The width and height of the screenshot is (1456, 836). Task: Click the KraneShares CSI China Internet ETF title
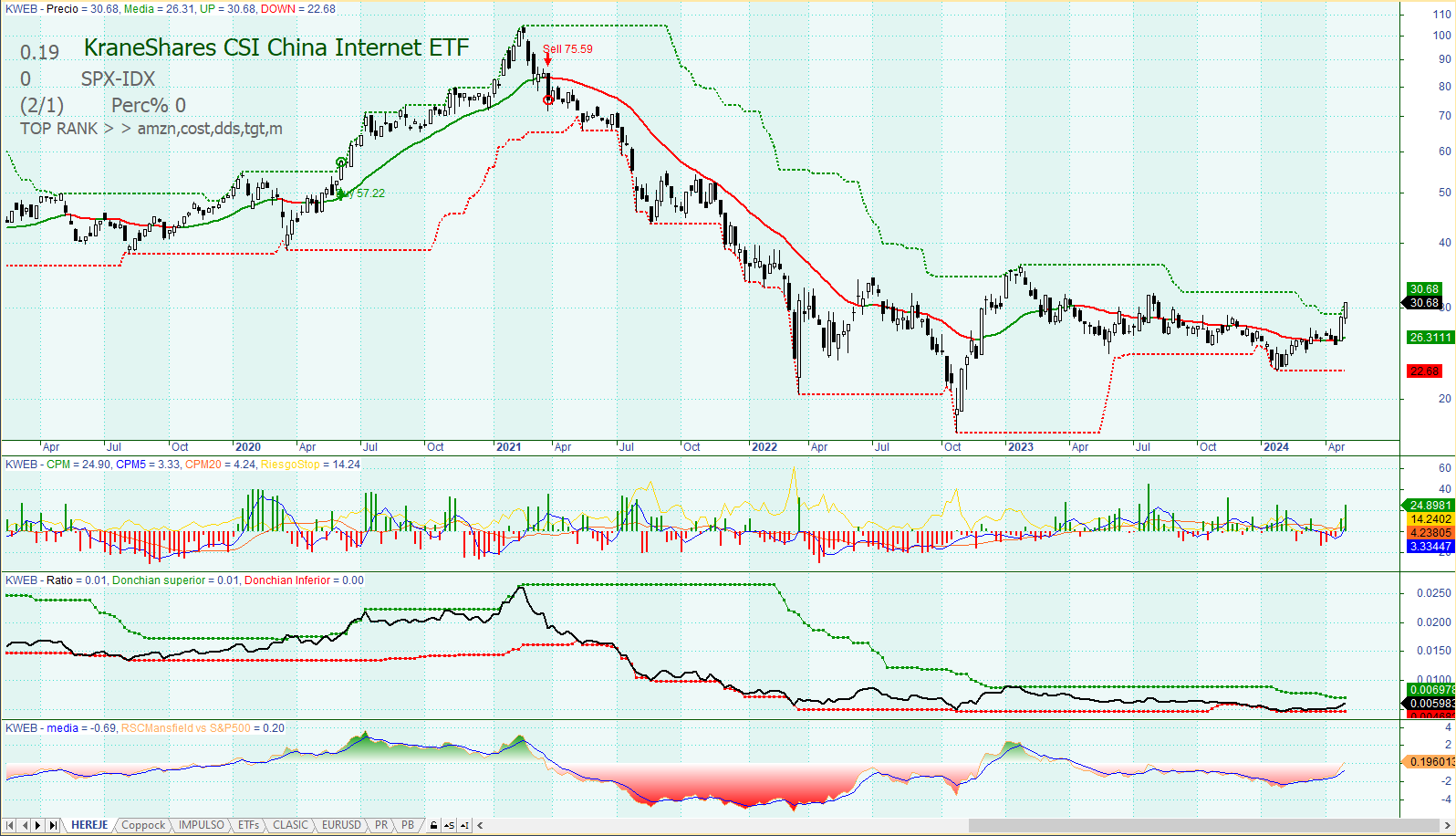coord(276,47)
